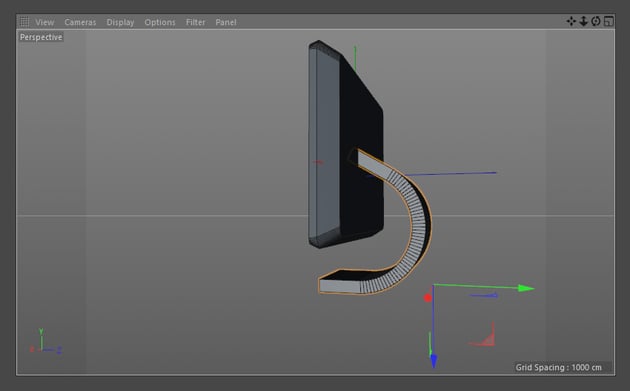Click the zoom camera arrow icon
Screen dimensions: 630x391
coord(583,21)
